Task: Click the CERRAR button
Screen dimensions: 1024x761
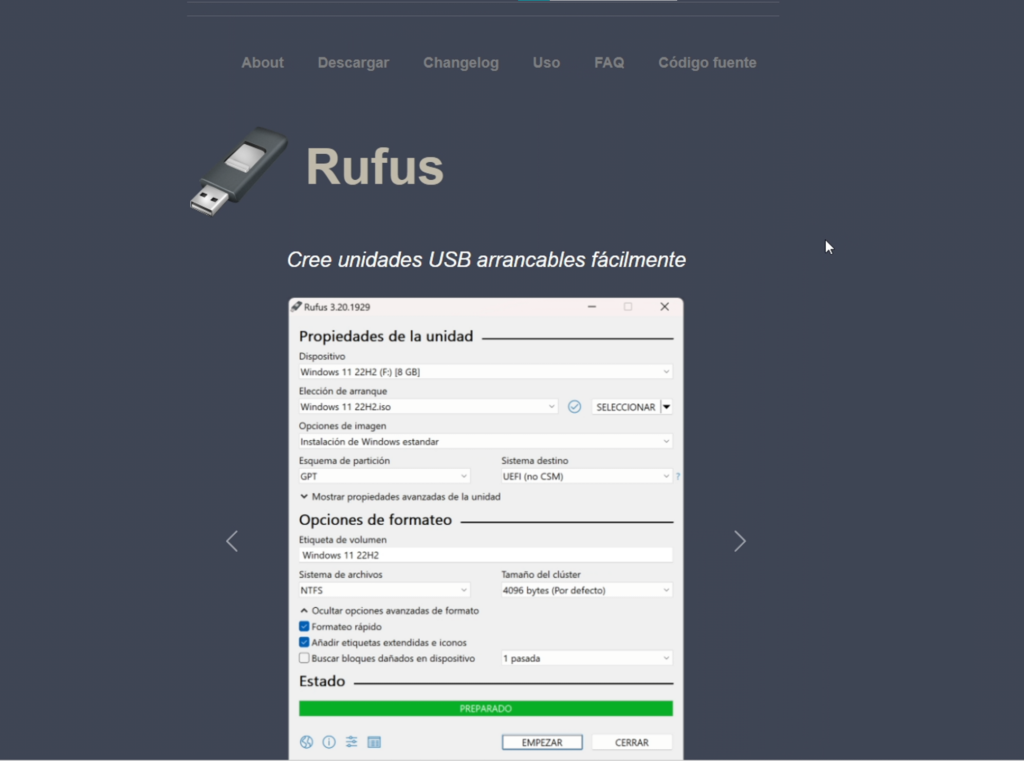Action: [x=632, y=742]
